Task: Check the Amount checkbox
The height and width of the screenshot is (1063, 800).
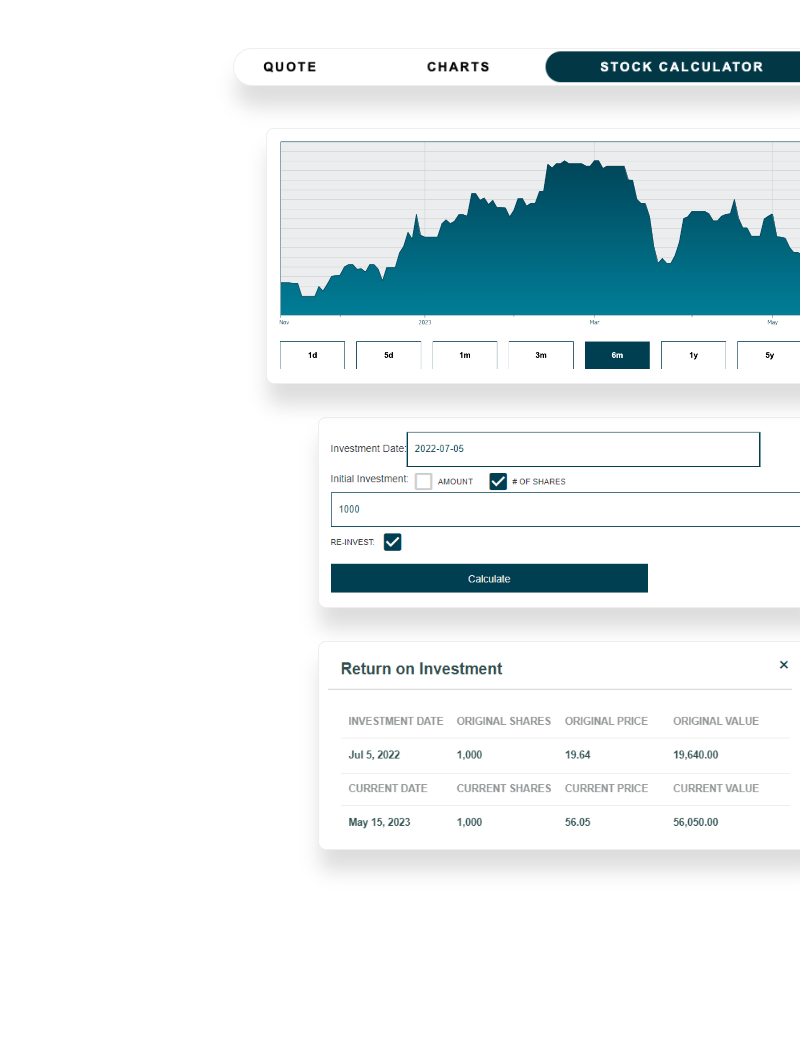Action: coord(424,481)
